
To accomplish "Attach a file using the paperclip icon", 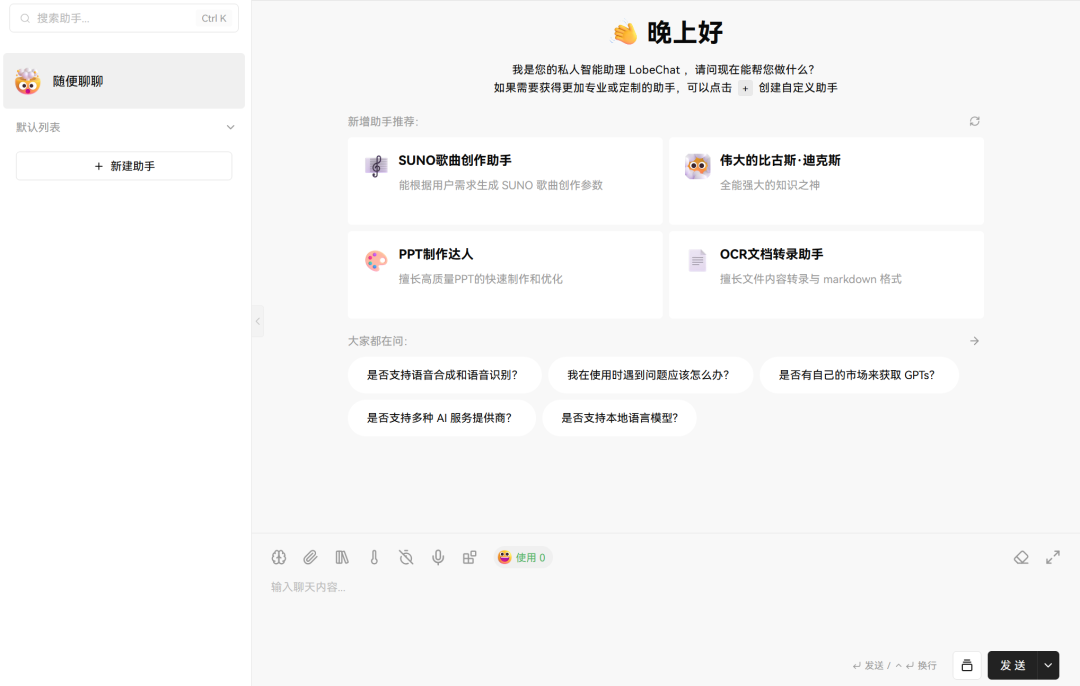I will 310,557.
